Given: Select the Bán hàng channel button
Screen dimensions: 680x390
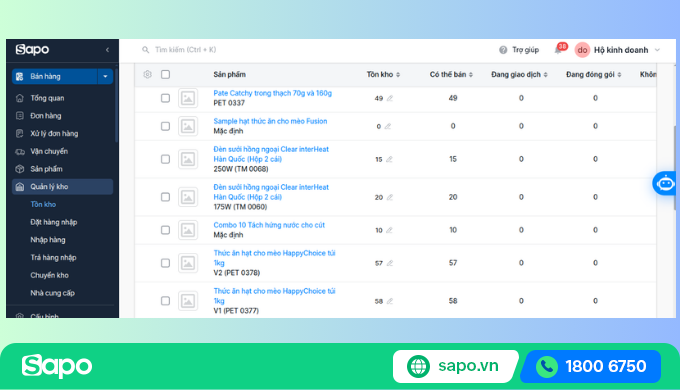Looking at the screenshot, I should pos(55,76).
